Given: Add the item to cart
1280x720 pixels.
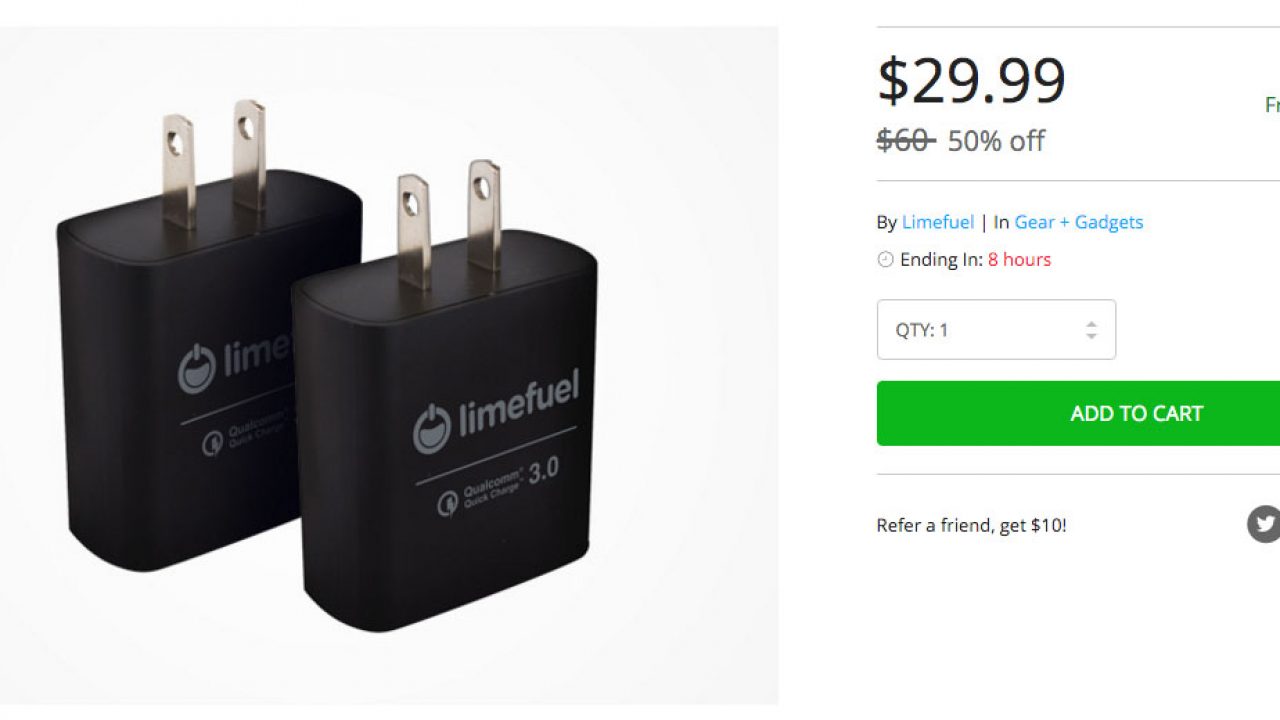Looking at the screenshot, I should (x=1078, y=413).
